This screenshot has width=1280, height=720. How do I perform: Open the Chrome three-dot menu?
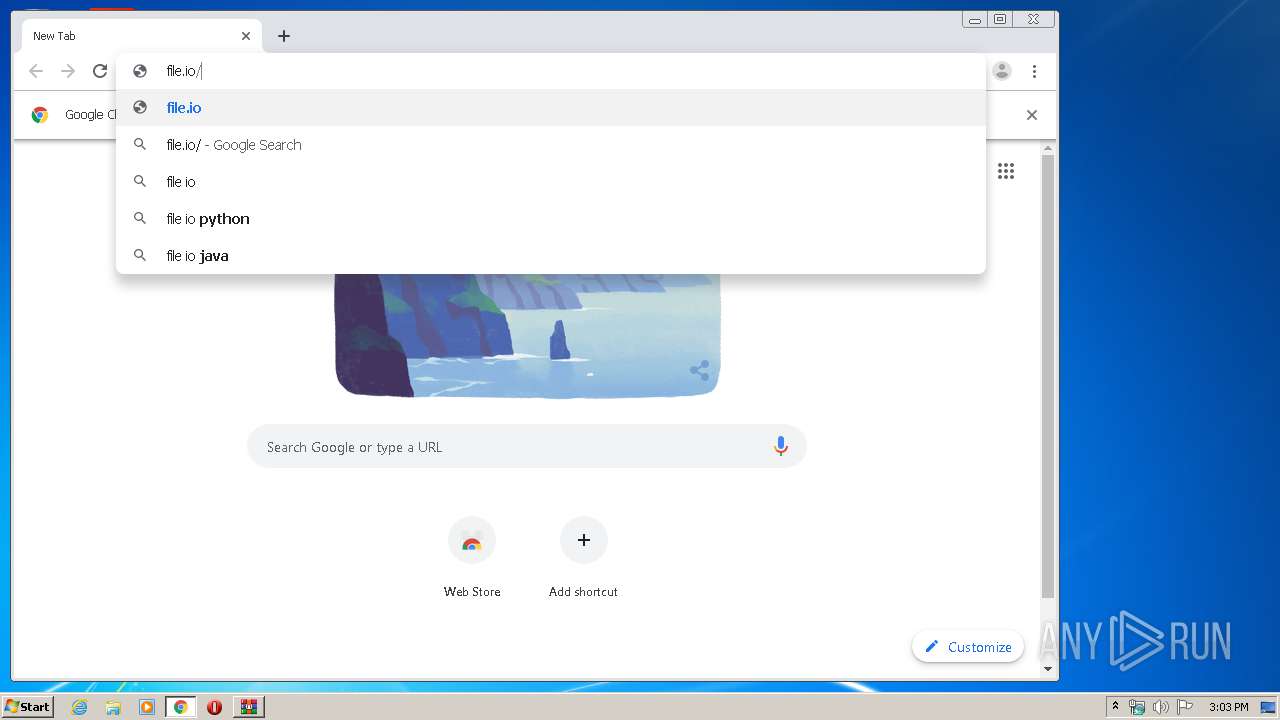1034,71
